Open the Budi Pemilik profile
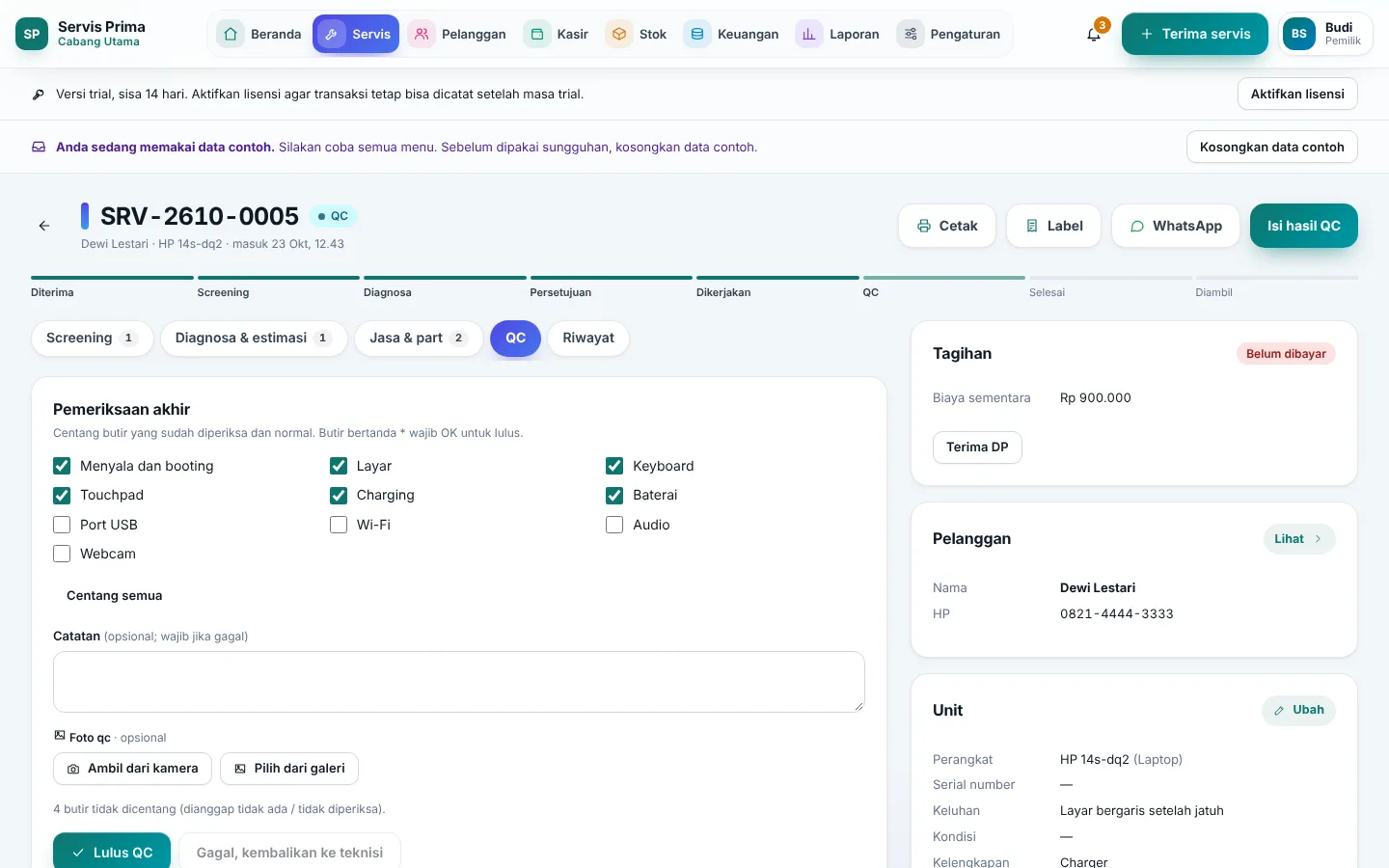 point(1325,34)
